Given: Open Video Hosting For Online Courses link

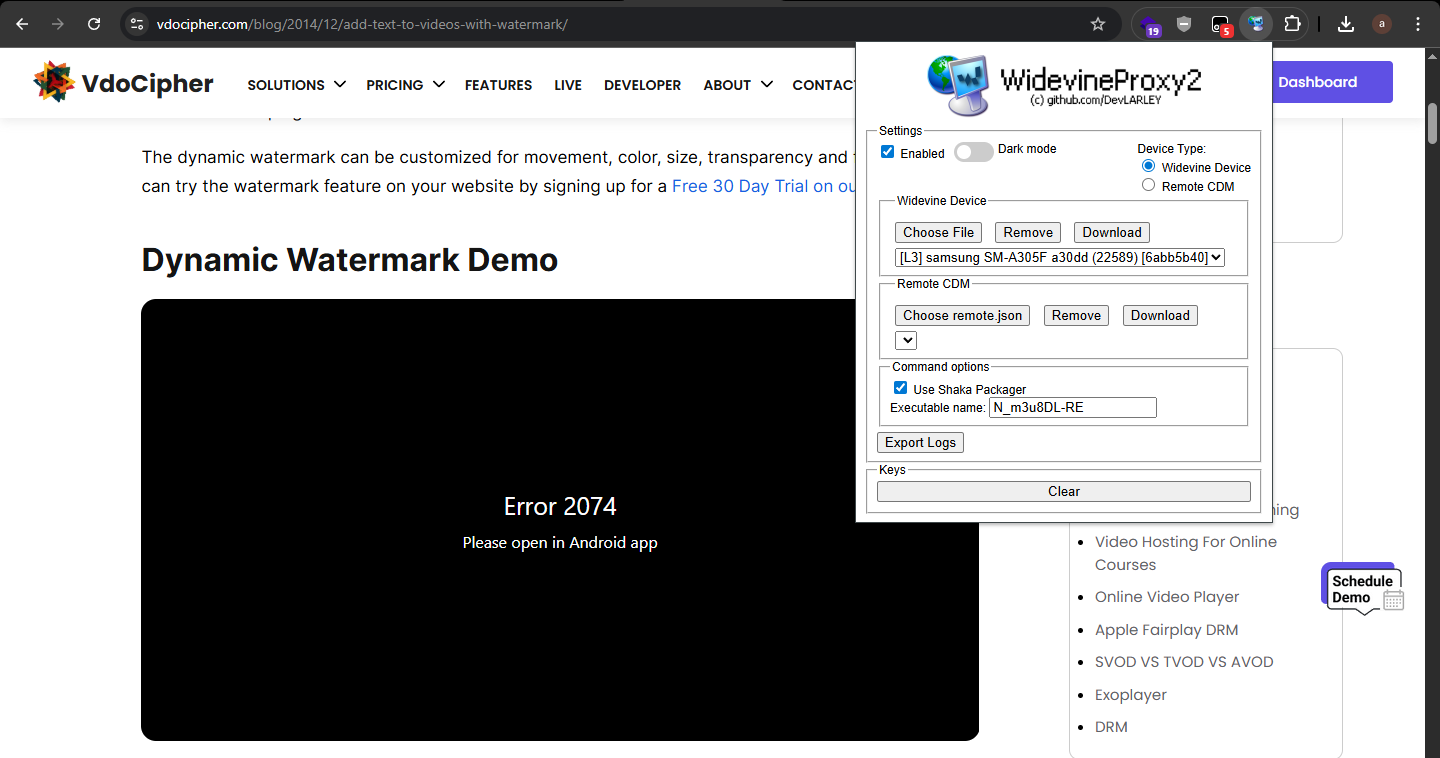Looking at the screenshot, I should (x=1186, y=553).
